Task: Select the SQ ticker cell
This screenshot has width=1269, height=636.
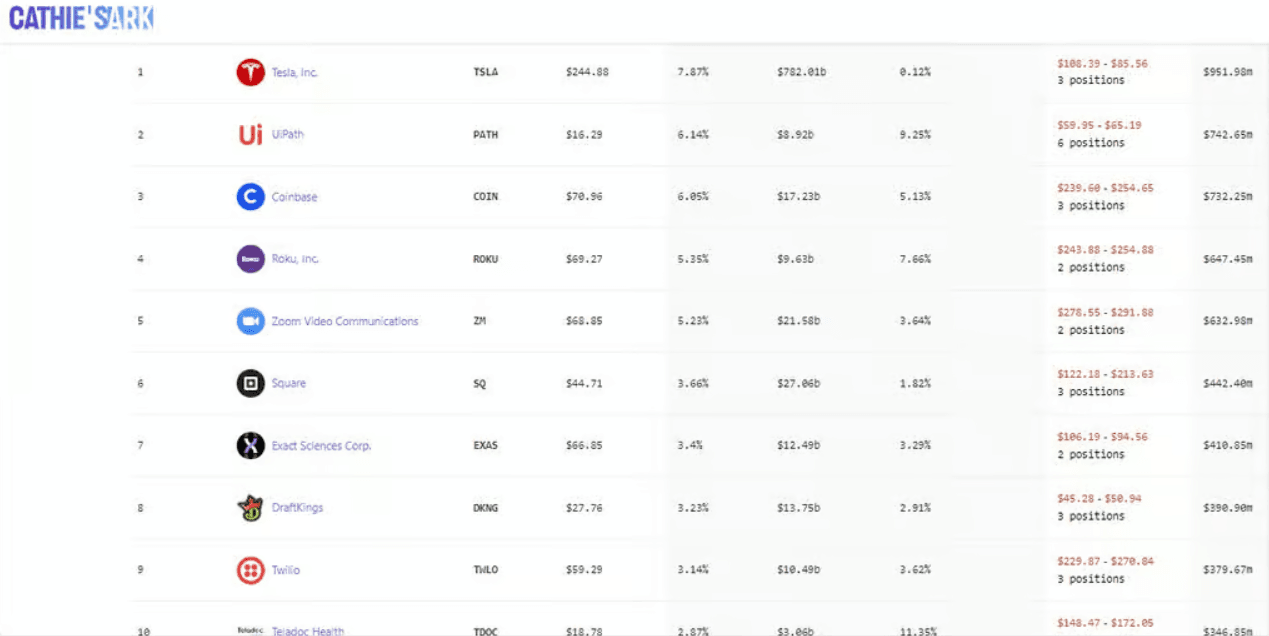Action: pos(479,384)
